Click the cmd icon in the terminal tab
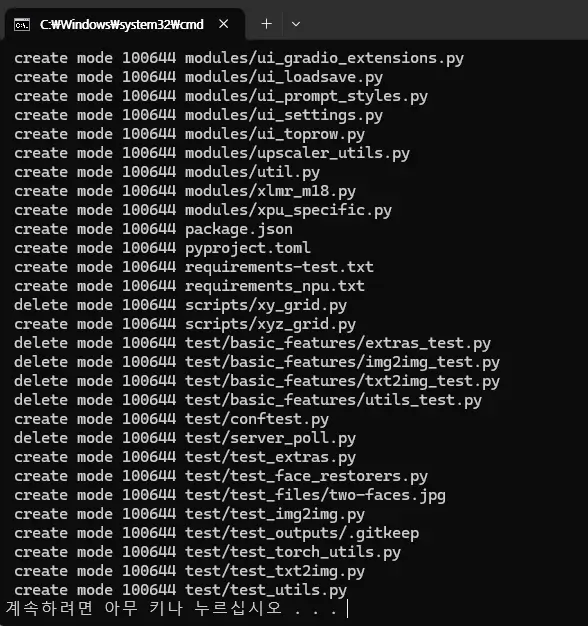 point(22,25)
